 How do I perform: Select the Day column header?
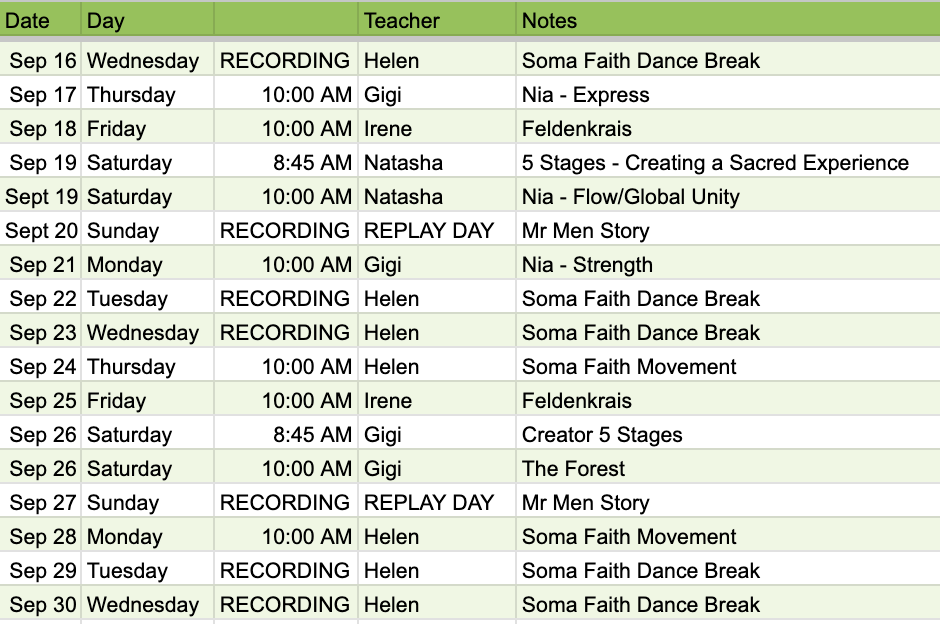147,20
